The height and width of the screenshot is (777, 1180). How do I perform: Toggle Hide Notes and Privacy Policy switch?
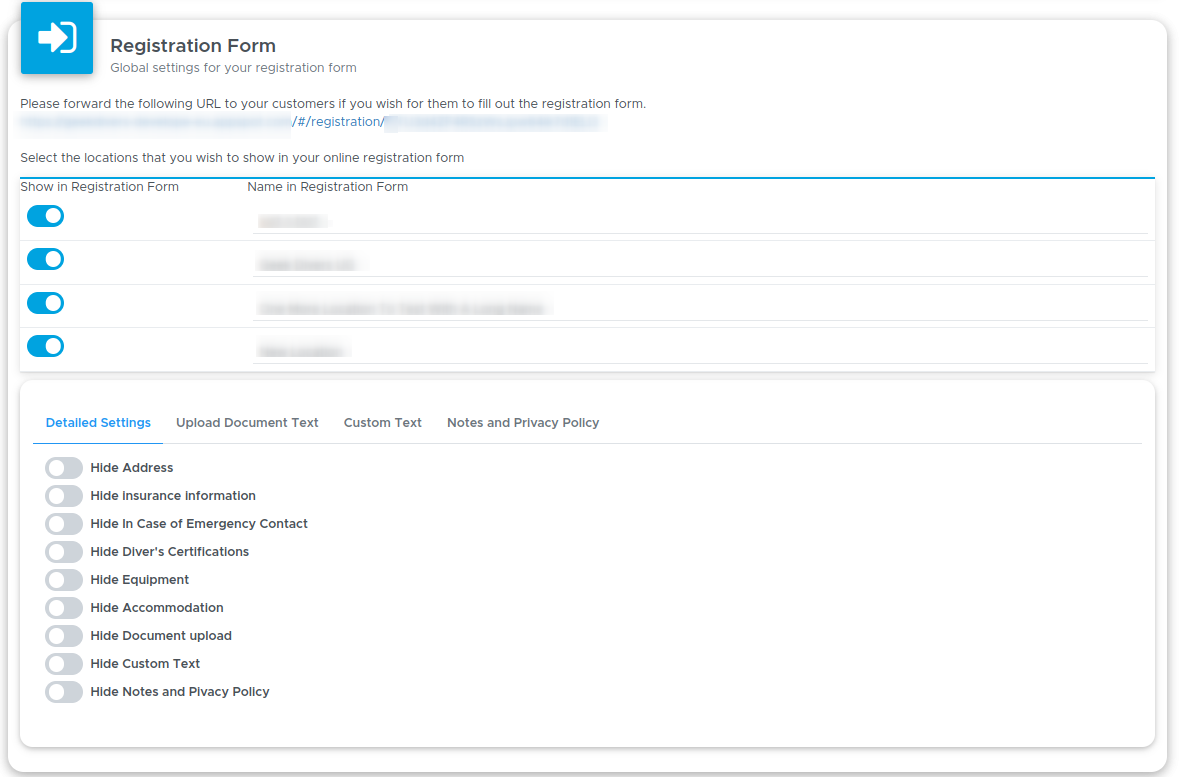point(63,692)
